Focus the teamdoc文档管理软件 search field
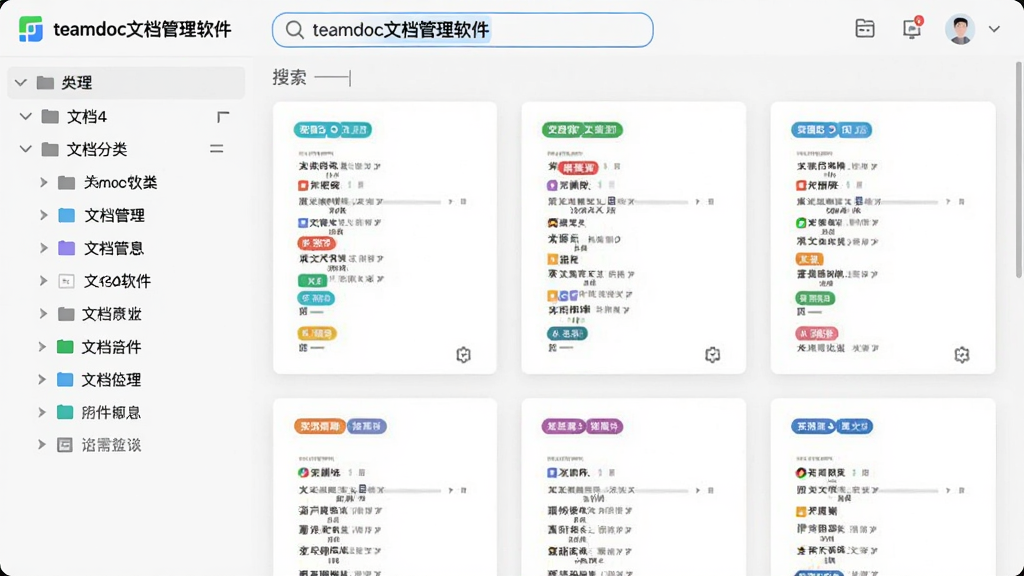Screen dimensions: 1024x576 [462, 30]
